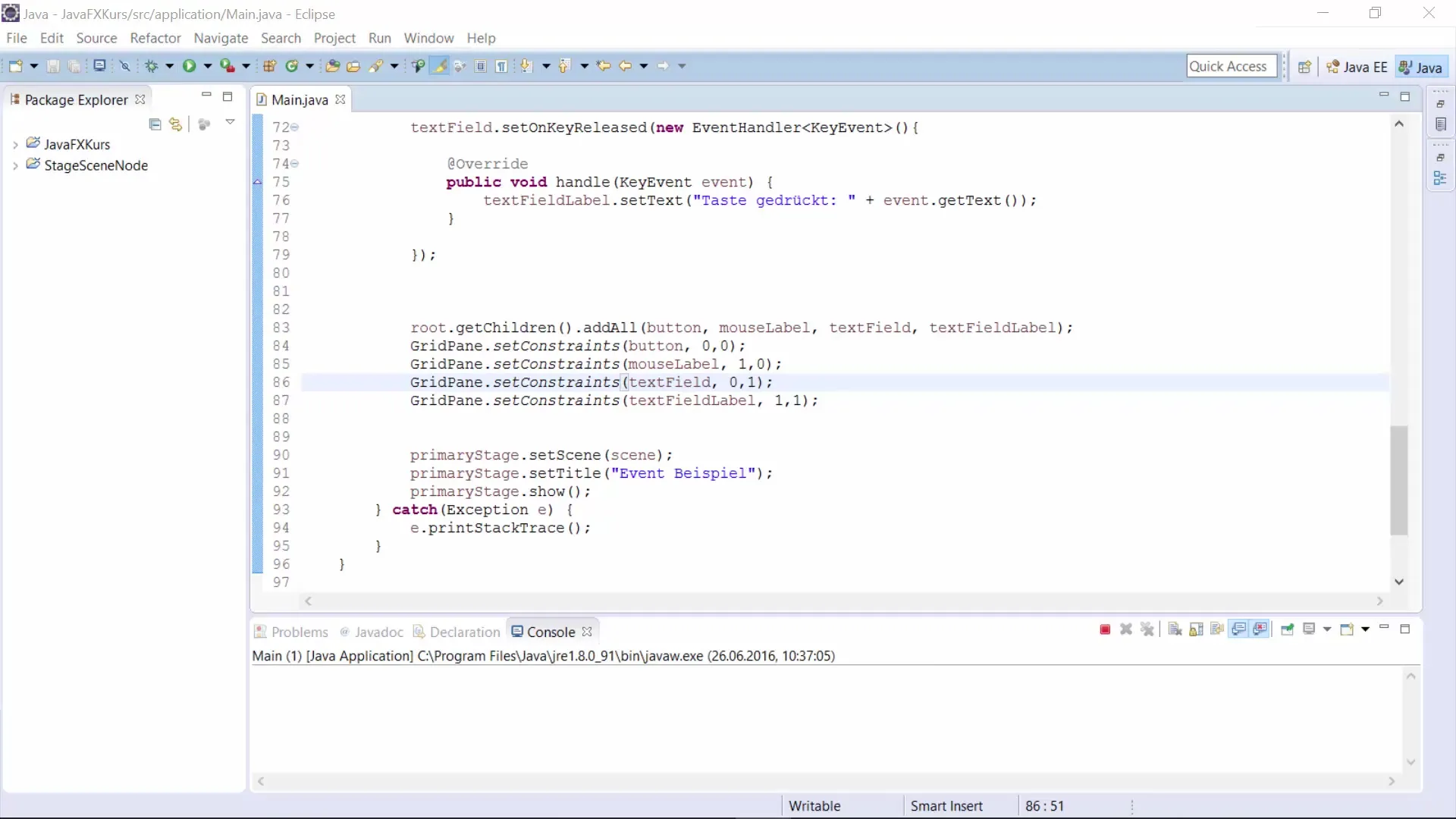Toggle Show Console on Standard Error change
Screen dimensions: 1456x819
tap(1260, 629)
